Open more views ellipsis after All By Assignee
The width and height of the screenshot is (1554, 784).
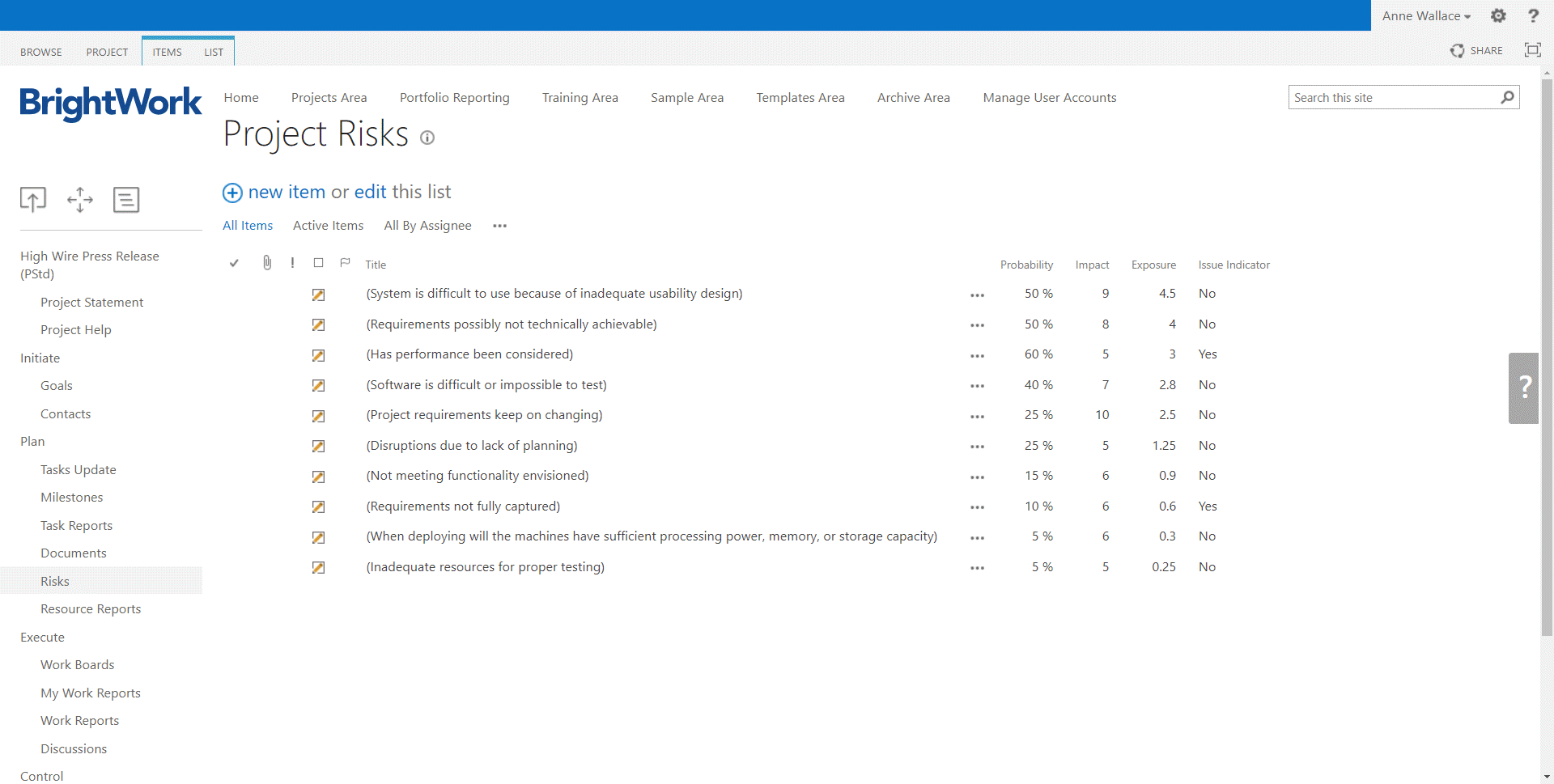[x=499, y=226]
